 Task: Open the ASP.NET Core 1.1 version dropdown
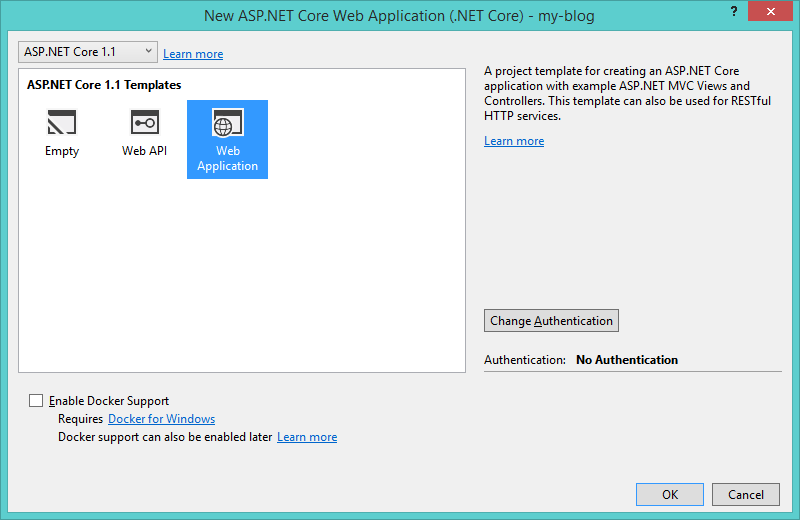pyautogui.click(x=88, y=52)
